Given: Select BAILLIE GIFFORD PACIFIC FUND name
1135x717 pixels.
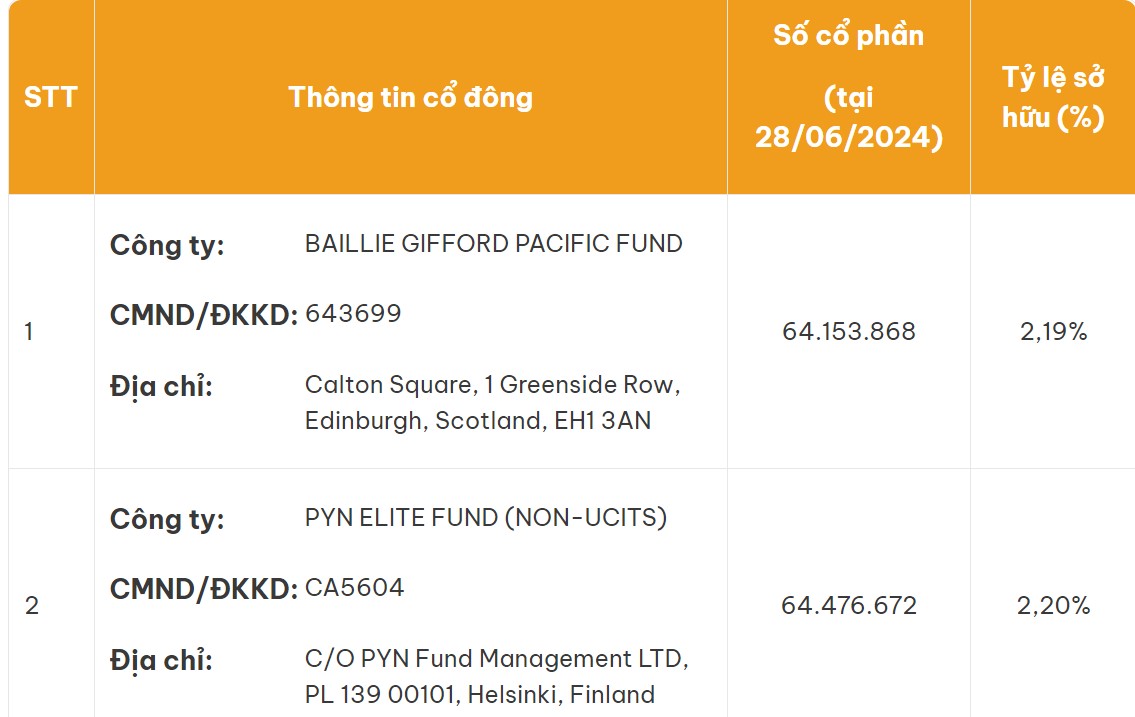Looking at the screenshot, I should tap(494, 243).
